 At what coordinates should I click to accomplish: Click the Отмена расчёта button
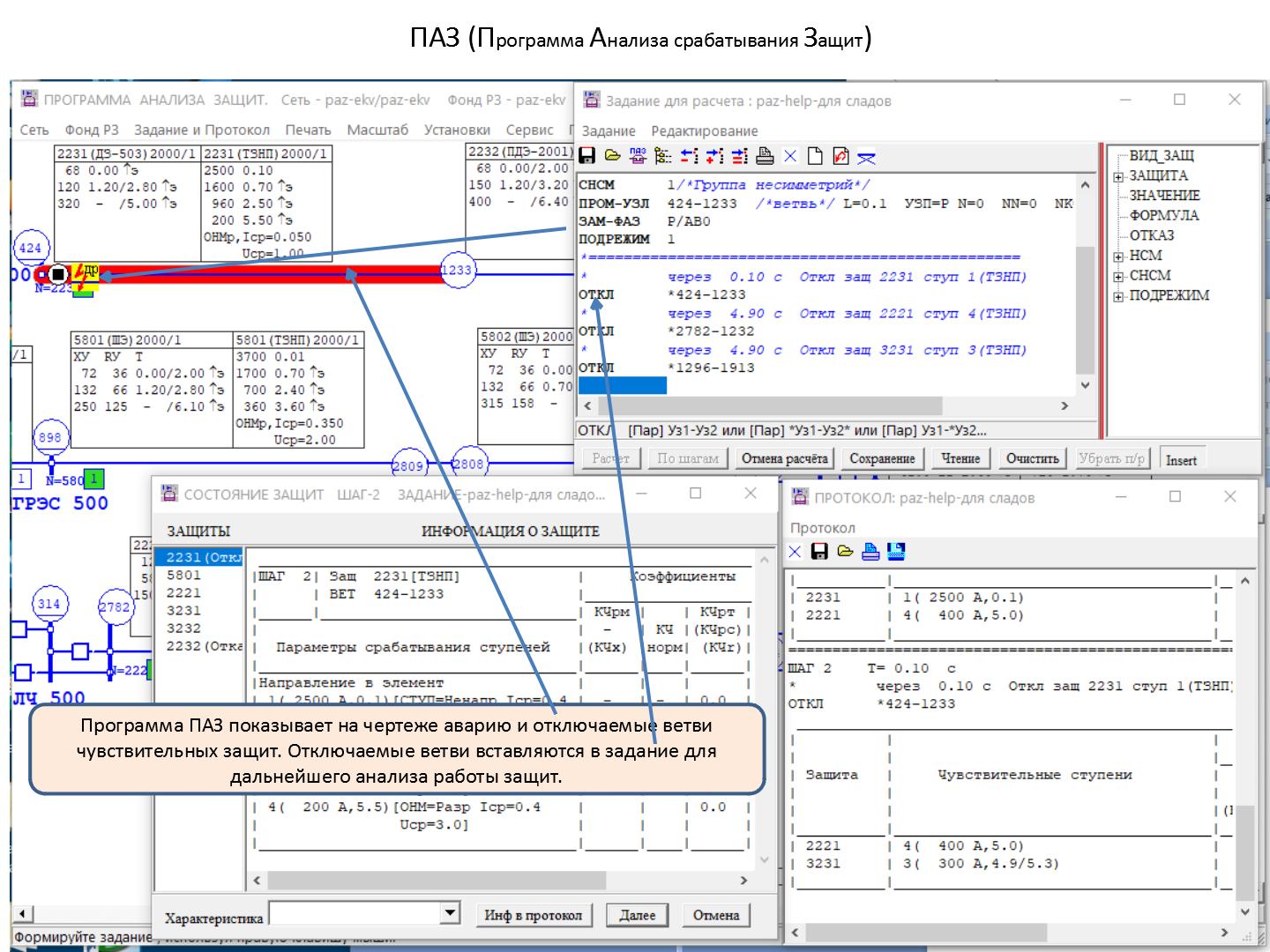pos(784,458)
